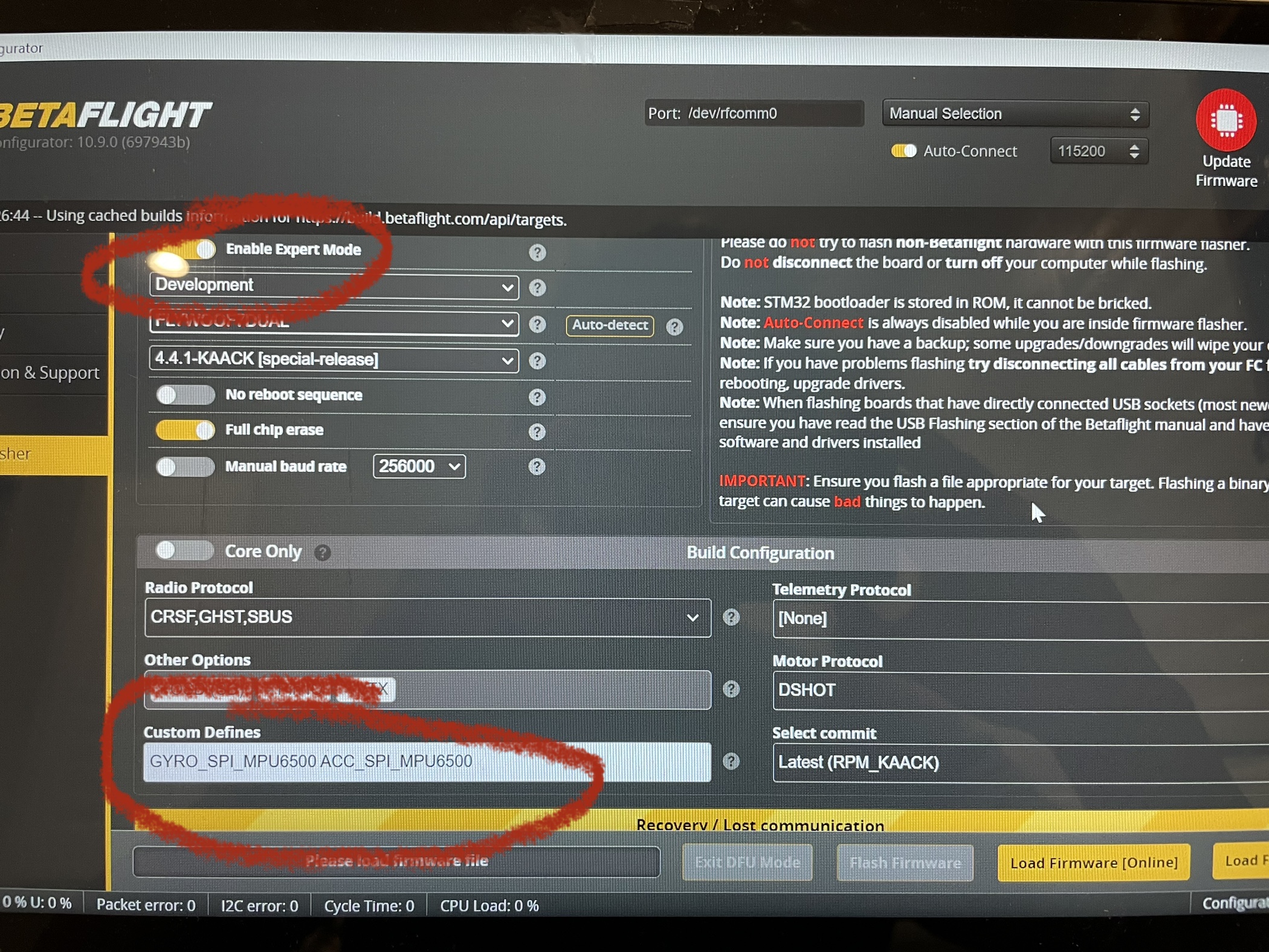This screenshot has width=1269, height=952.
Task: Click the Update Firmware chip icon
Action: pyautogui.click(x=1225, y=120)
